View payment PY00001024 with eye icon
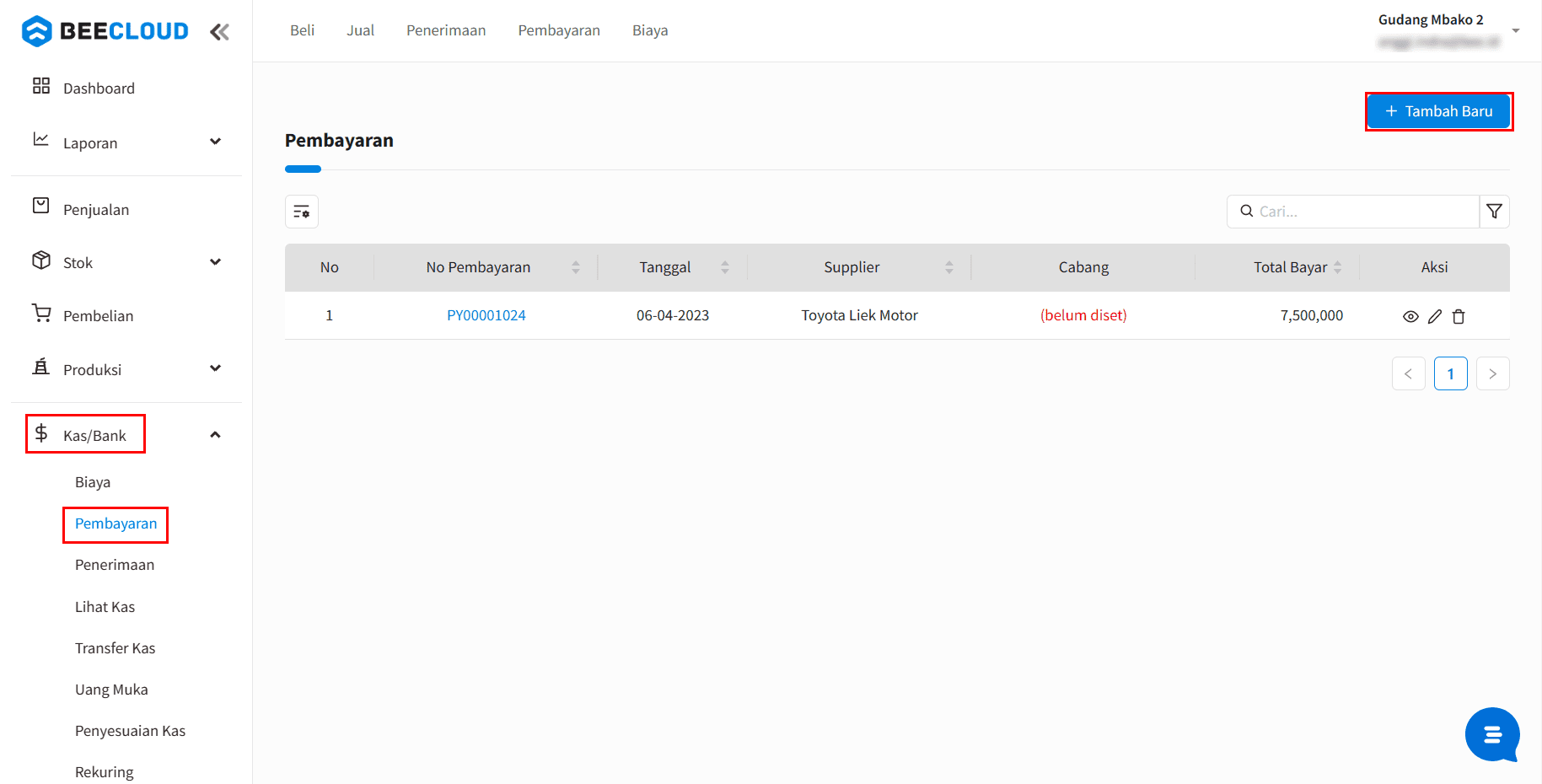 click(1410, 316)
